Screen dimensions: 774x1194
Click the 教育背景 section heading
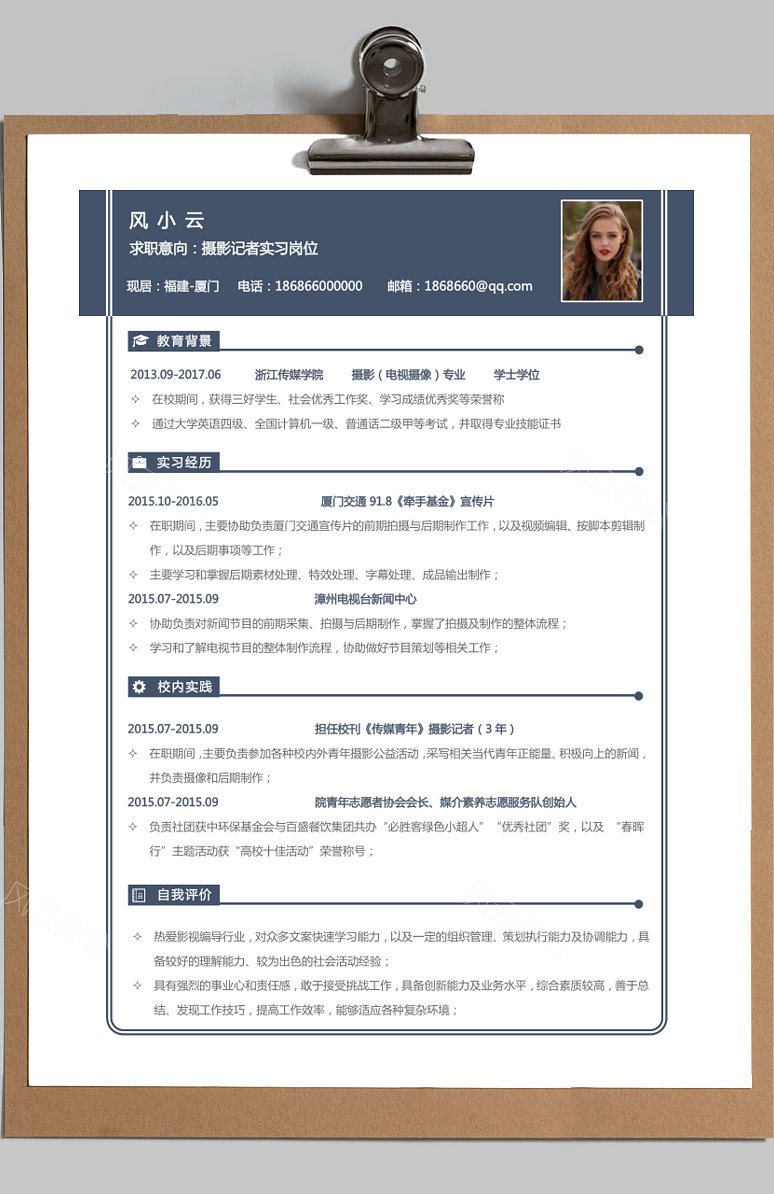(x=184, y=340)
